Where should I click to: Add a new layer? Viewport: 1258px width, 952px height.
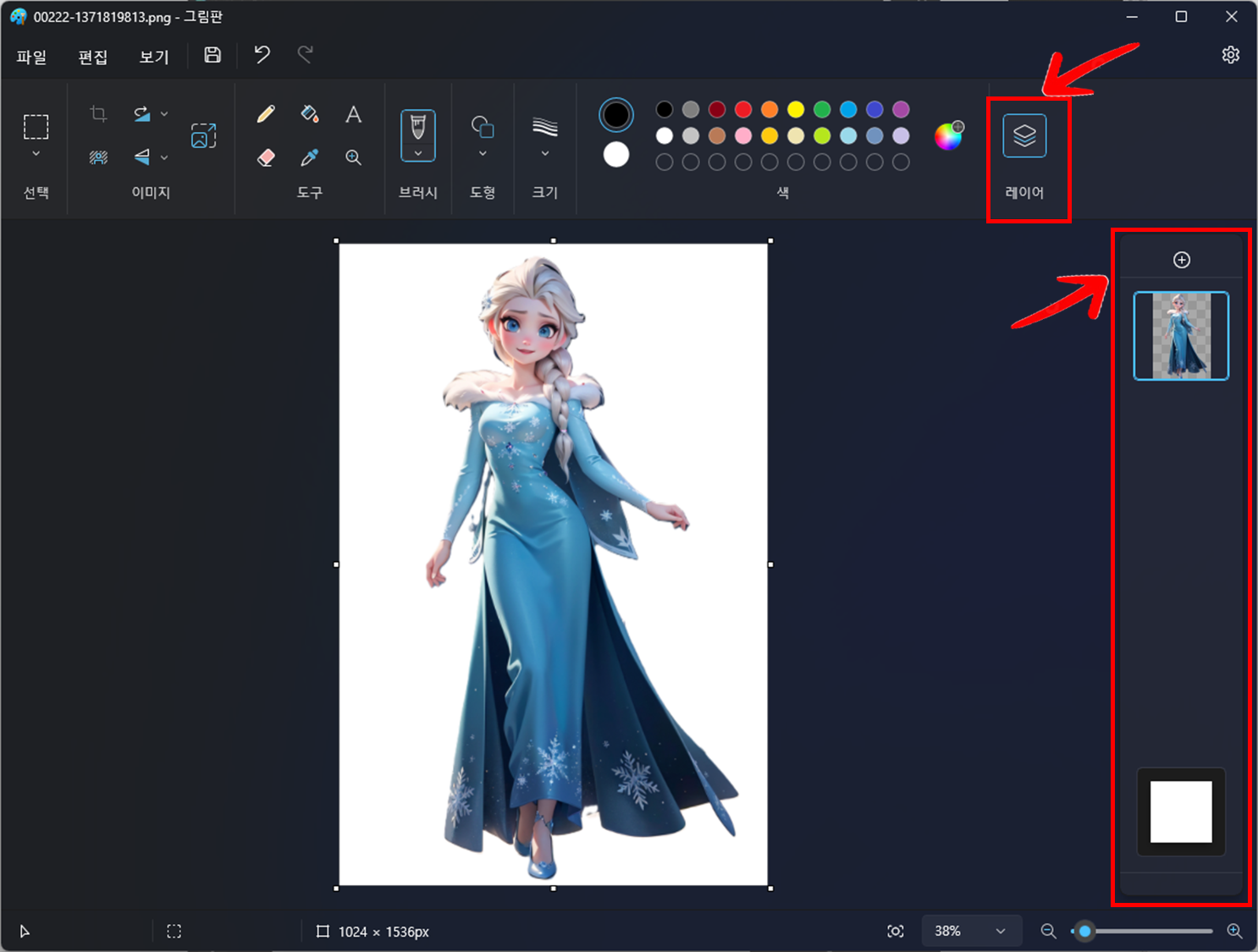click(x=1182, y=260)
